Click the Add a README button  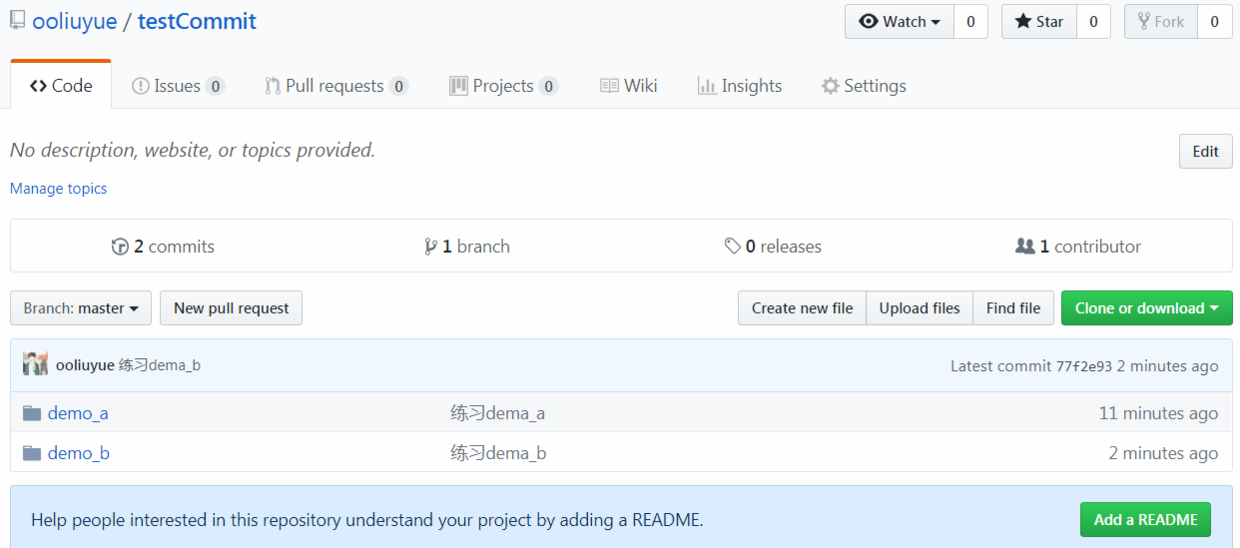[x=1145, y=520]
